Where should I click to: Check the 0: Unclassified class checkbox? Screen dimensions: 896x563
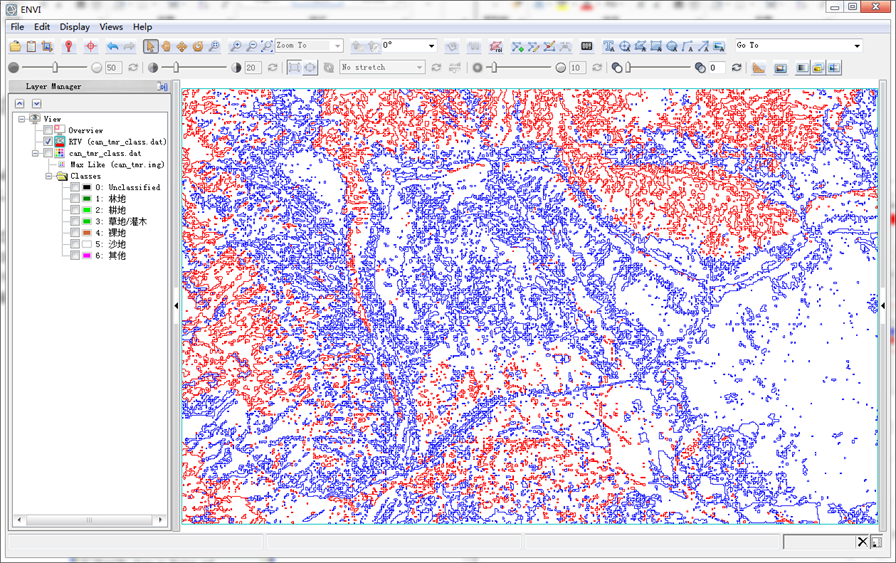75,187
